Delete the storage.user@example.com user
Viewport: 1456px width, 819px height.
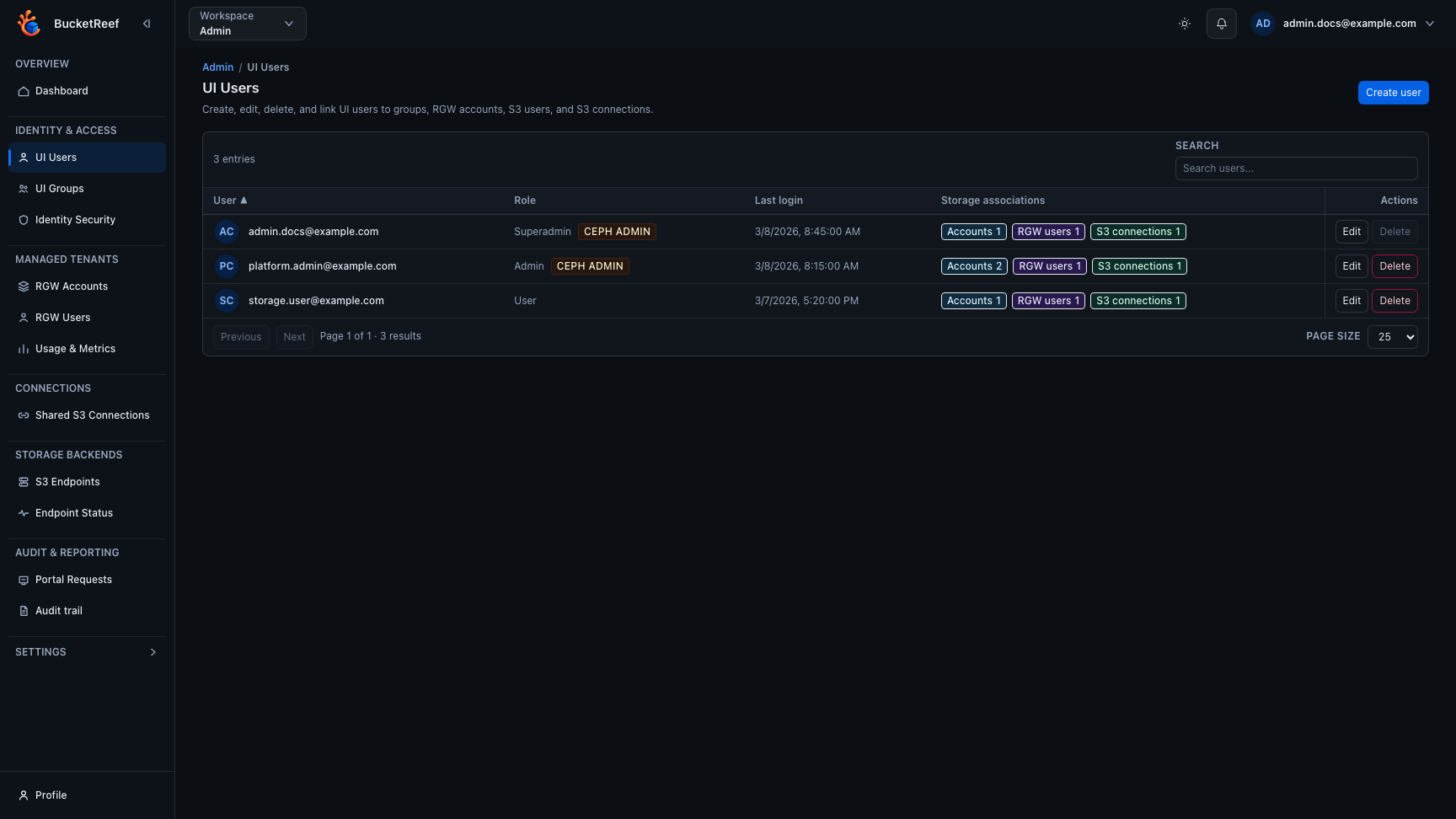pyautogui.click(x=1394, y=301)
